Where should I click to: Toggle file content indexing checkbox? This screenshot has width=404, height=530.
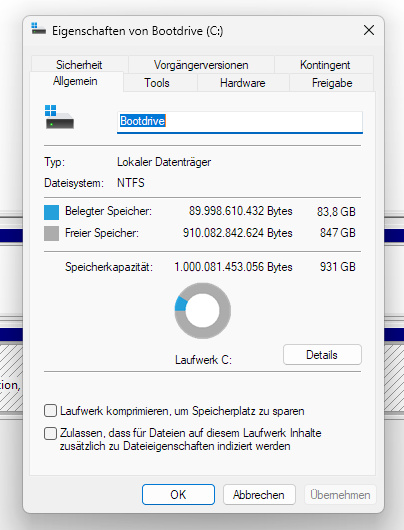pos(50,433)
